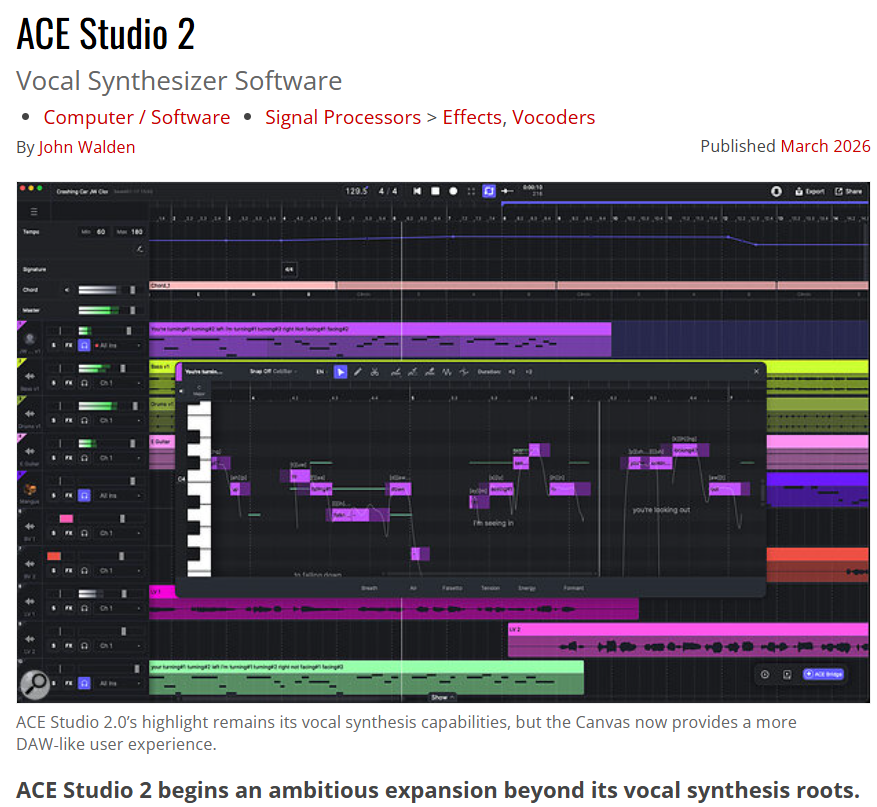
Task: Click the magnifier zoom icon over the screenshot
Action: 35,684
